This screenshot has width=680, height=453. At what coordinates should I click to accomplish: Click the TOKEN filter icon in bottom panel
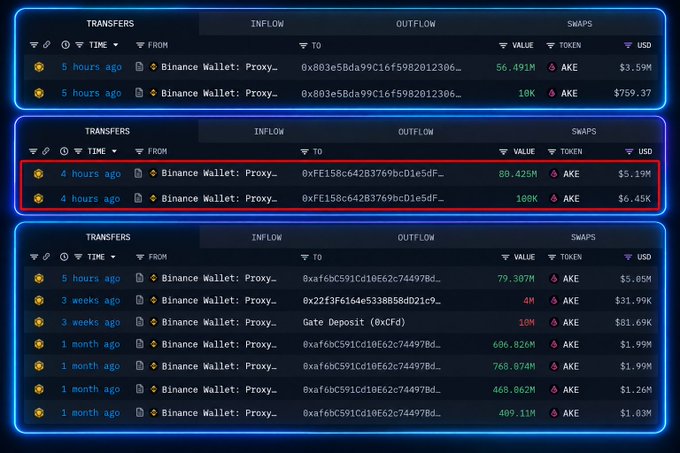tap(552, 257)
